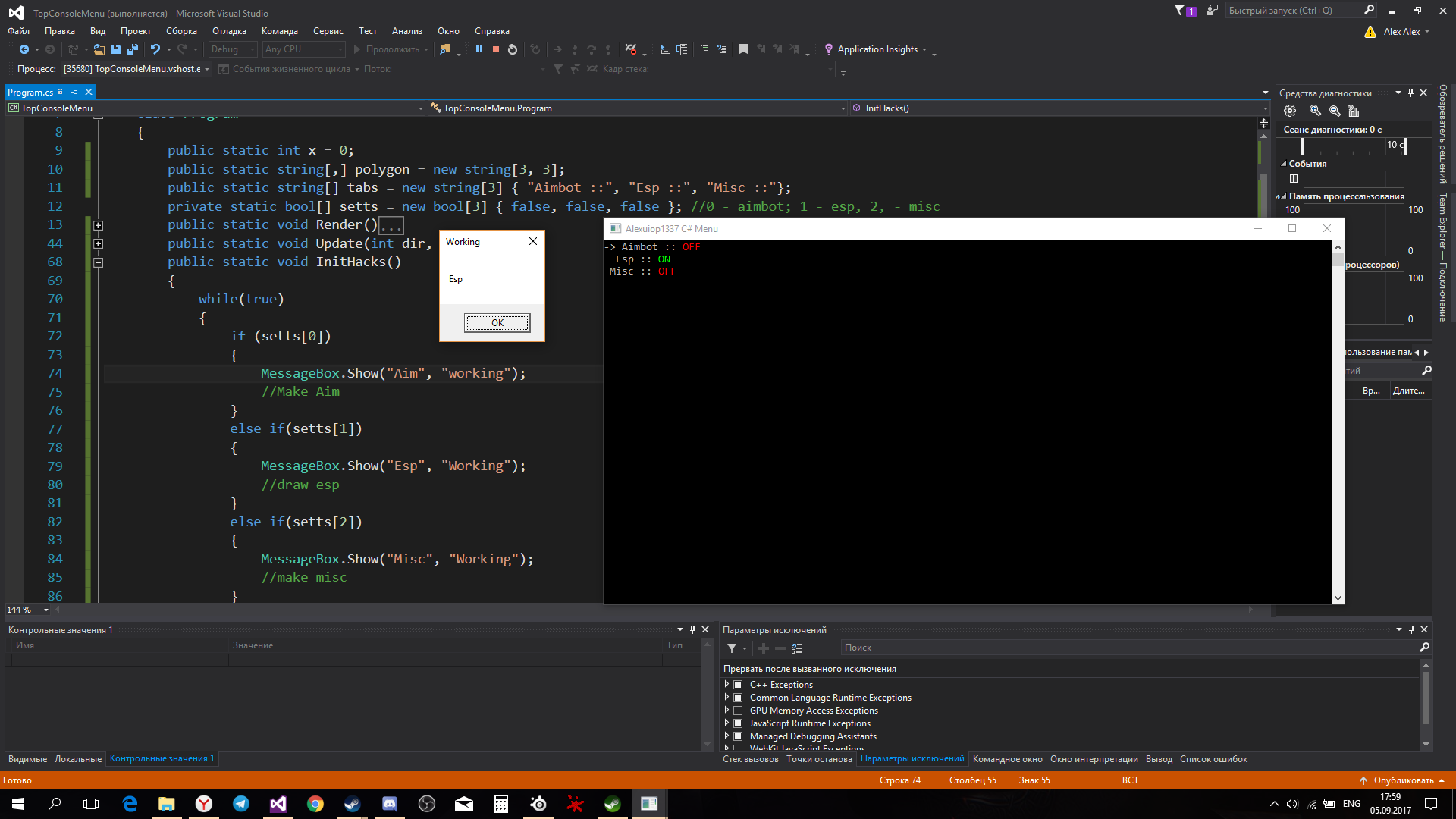Open the Отладка menu
The image size is (1456, 819).
(x=229, y=31)
